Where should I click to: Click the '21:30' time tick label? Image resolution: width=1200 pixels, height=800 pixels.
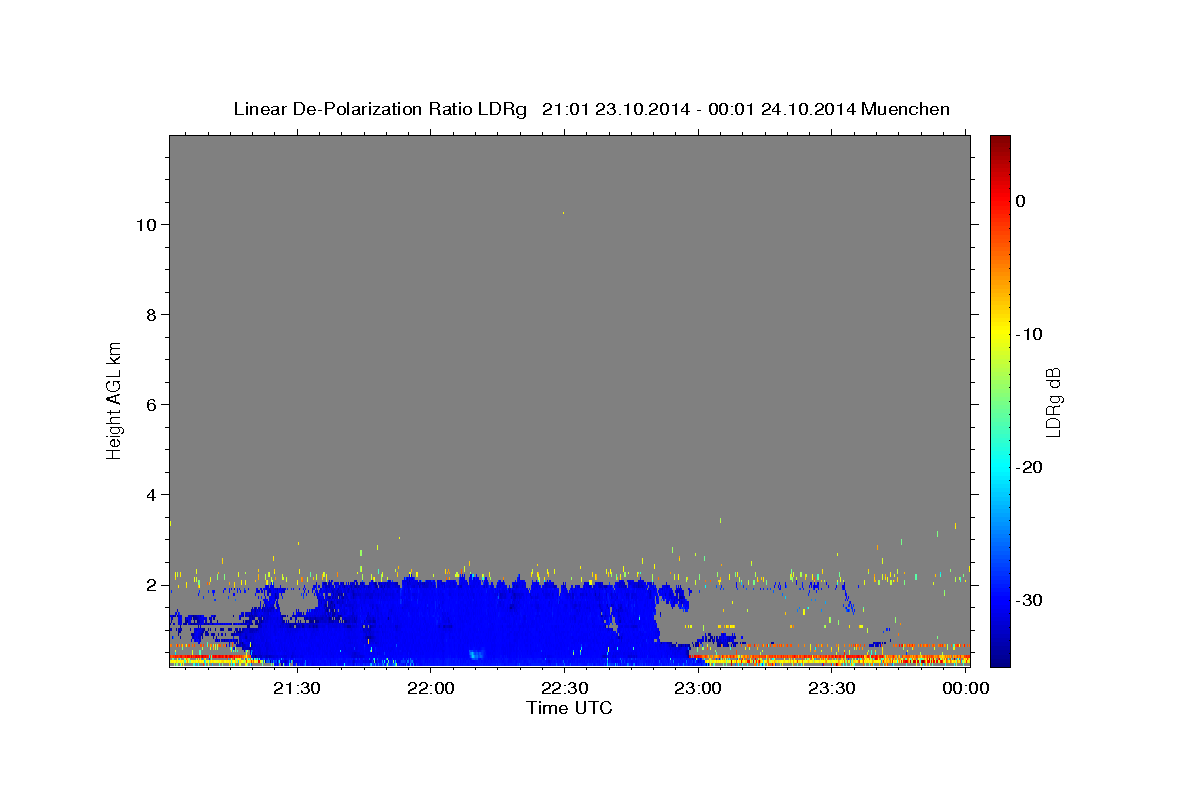[x=297, y=688]
